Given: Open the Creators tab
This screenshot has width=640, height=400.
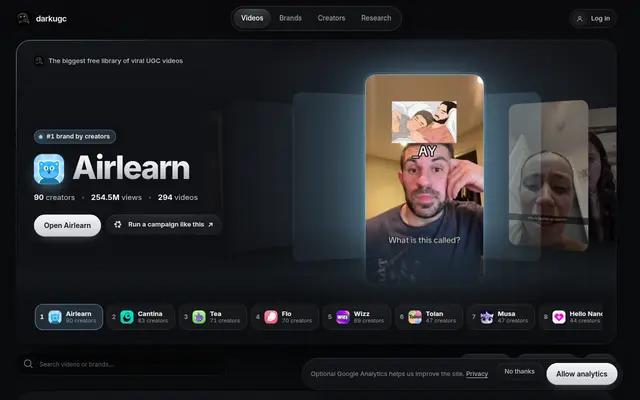Looking at the screenshot, I should coord(331,18).
